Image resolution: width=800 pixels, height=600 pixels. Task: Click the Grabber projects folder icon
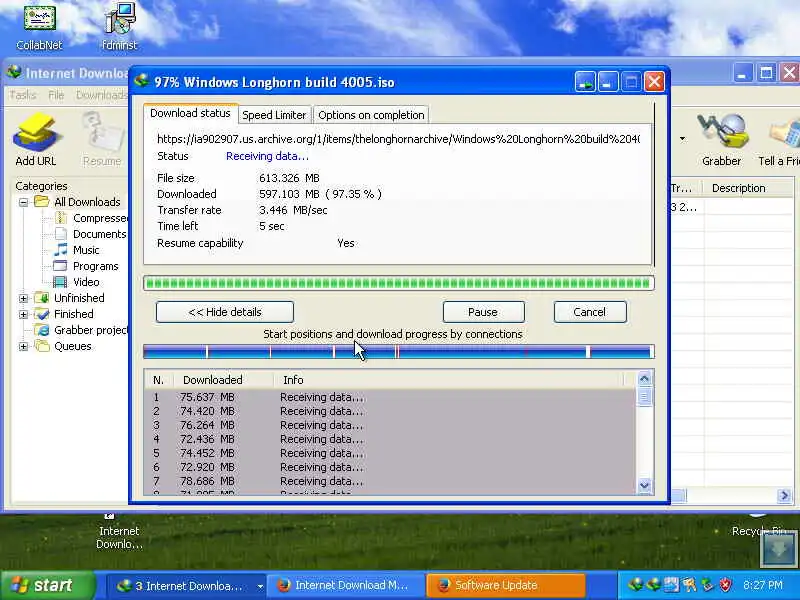pyautogui.click(x=42, y=330)
